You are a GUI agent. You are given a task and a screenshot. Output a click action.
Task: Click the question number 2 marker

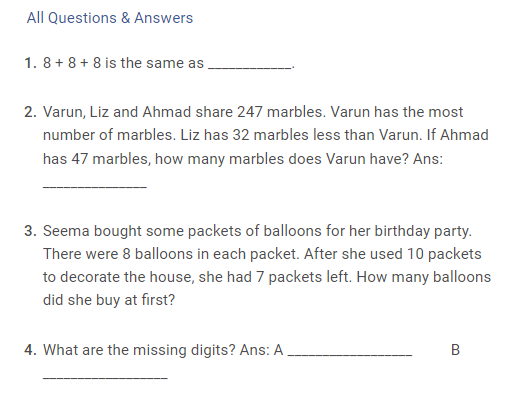[x=30, y=112]
